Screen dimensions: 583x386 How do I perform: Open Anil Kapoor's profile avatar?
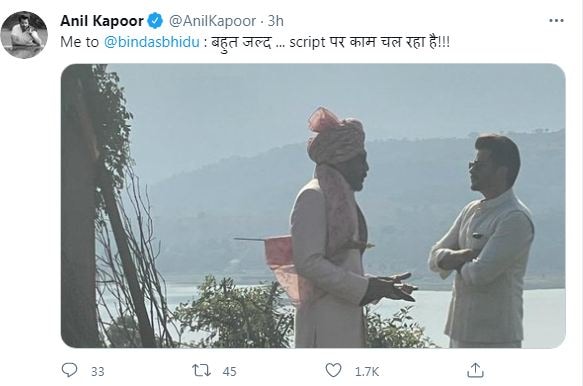click(x=24, y=35)
